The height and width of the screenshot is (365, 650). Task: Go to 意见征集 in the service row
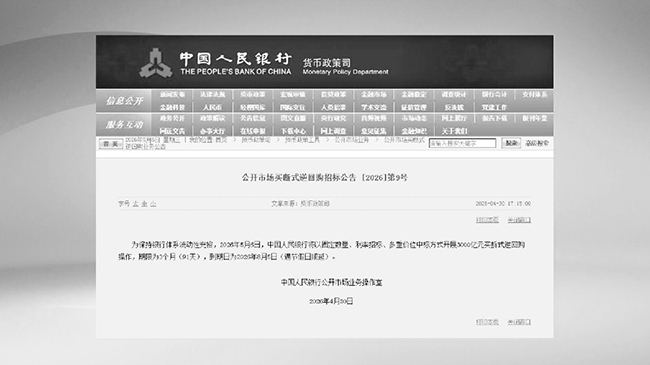point(374,131)
